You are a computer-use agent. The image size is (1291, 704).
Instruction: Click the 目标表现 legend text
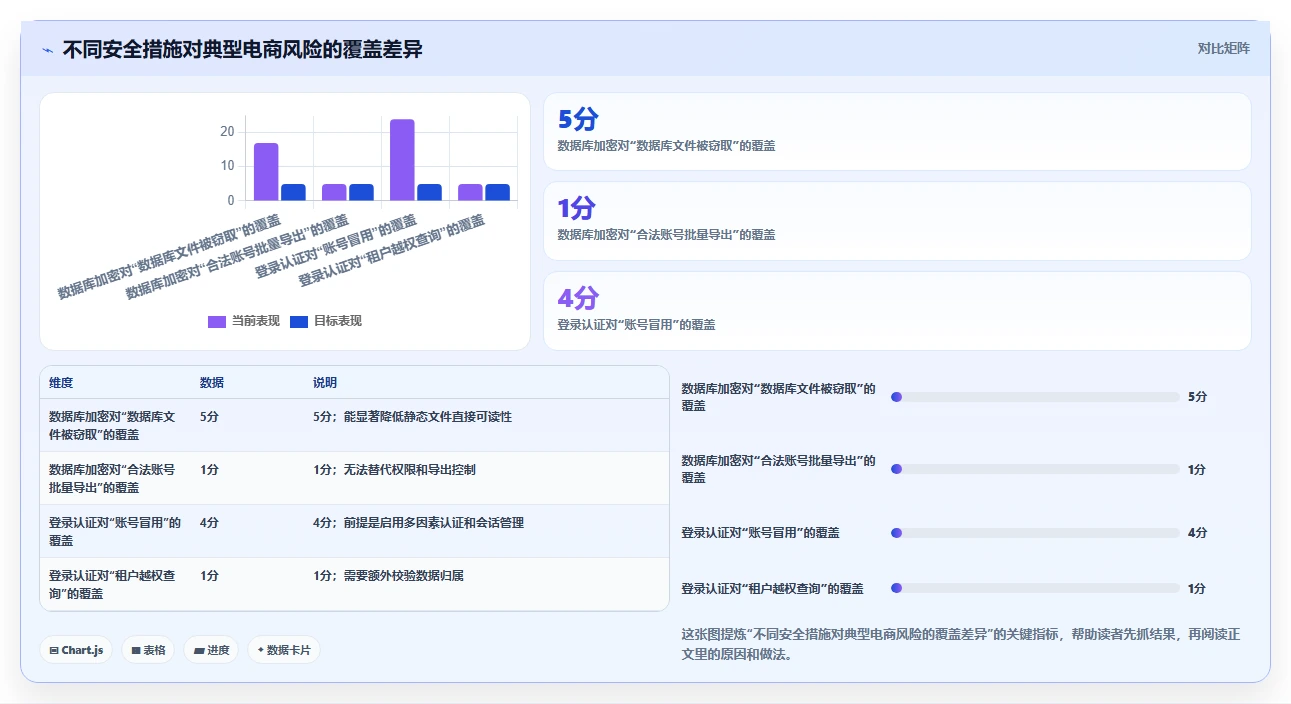338,321
